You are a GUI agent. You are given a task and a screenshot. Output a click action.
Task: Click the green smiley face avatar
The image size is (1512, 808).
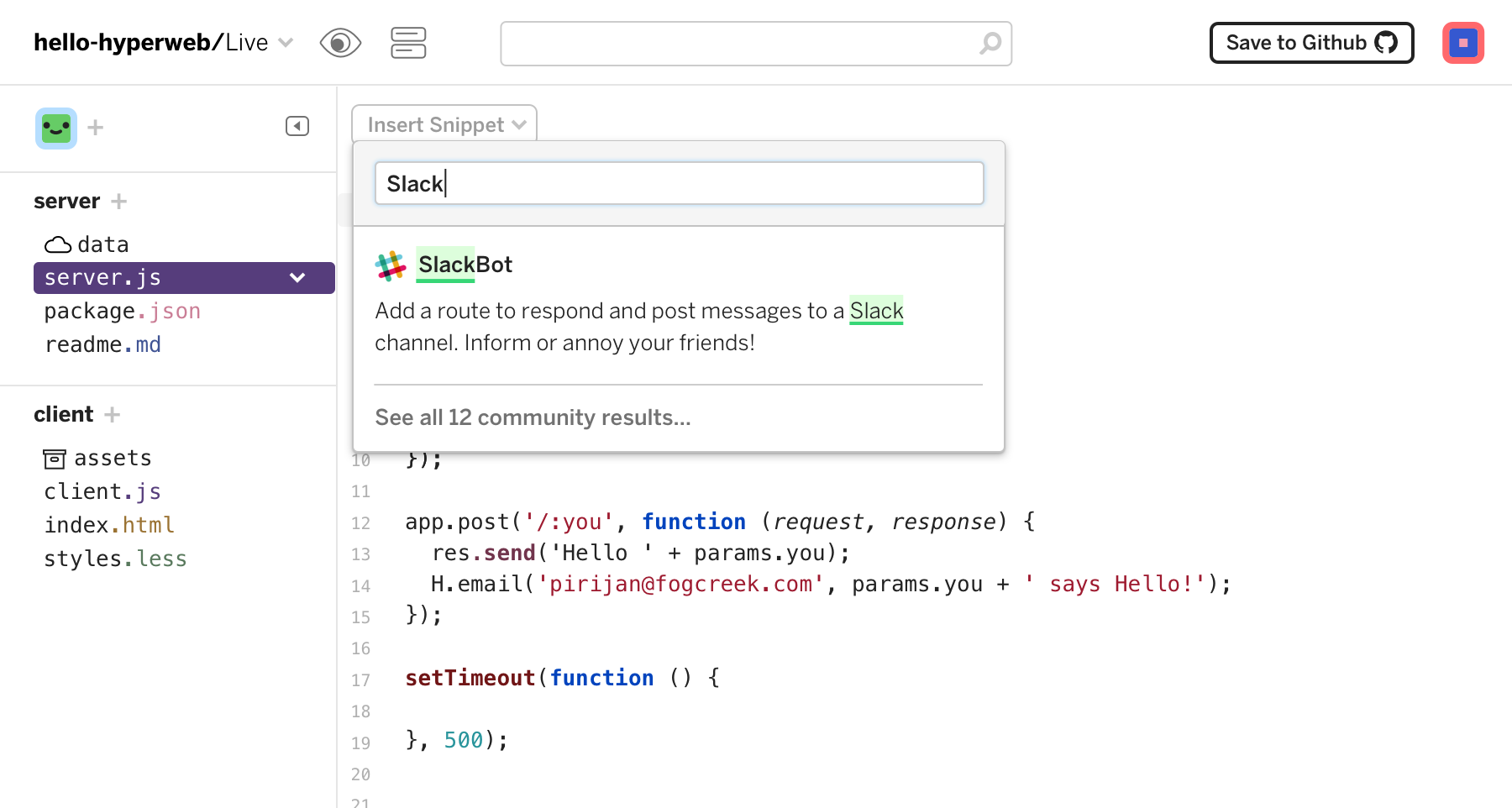click(x=56, y=128)
